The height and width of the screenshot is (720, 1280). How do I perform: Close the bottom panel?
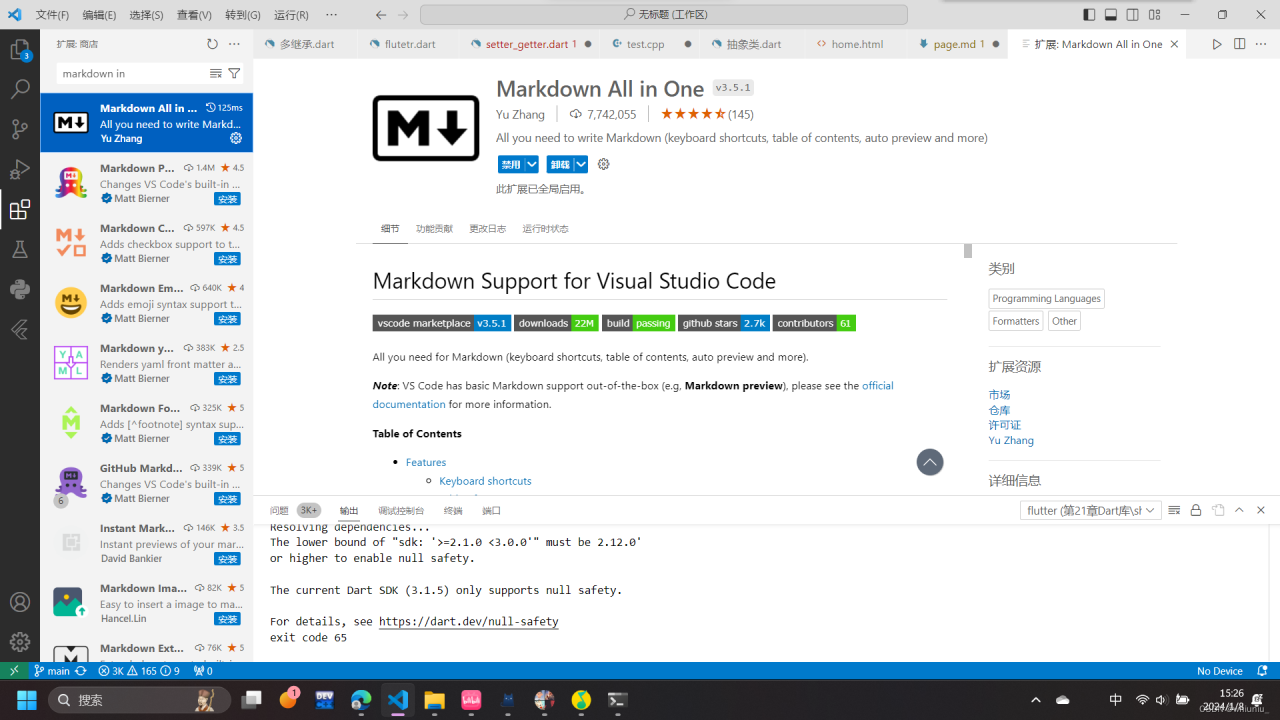click(1261, 510)
